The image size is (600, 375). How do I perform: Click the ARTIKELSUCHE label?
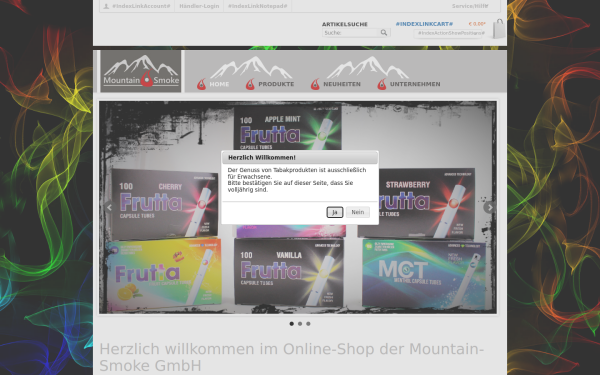coord(345,24)
